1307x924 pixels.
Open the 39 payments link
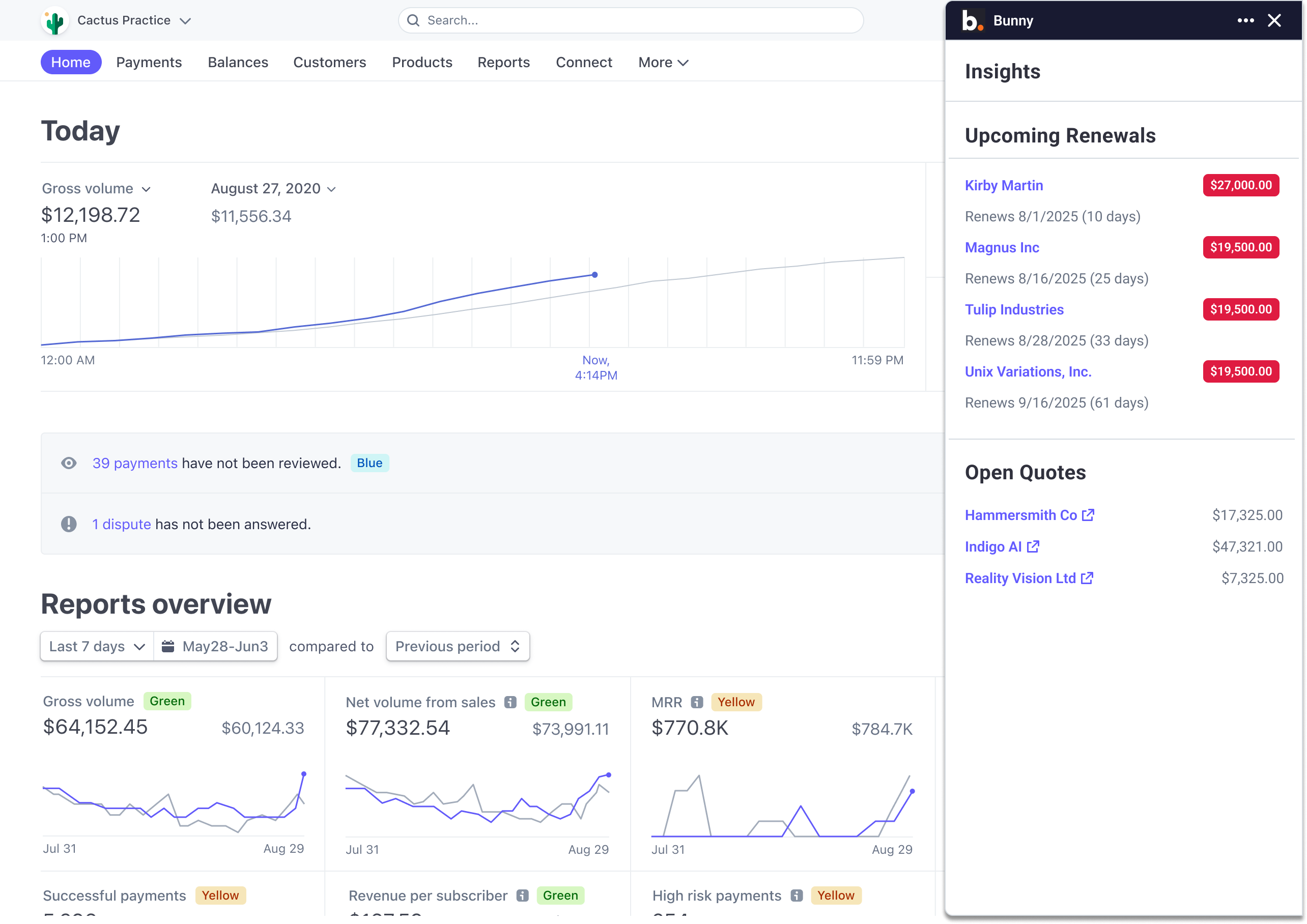pos(135,463)
